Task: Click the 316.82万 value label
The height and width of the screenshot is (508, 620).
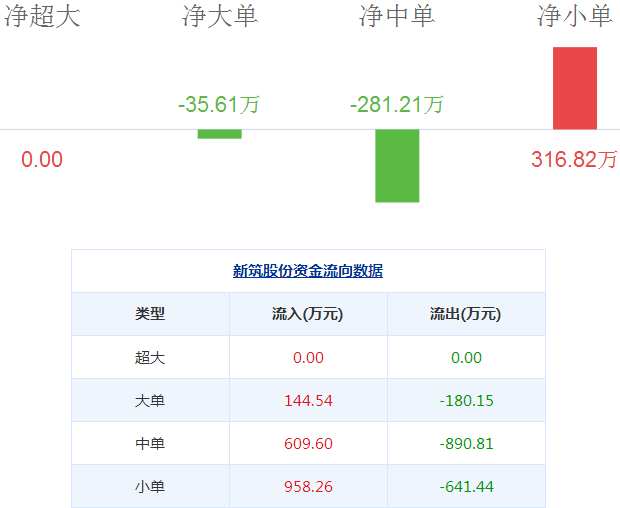Action: [x=574, y=159]
